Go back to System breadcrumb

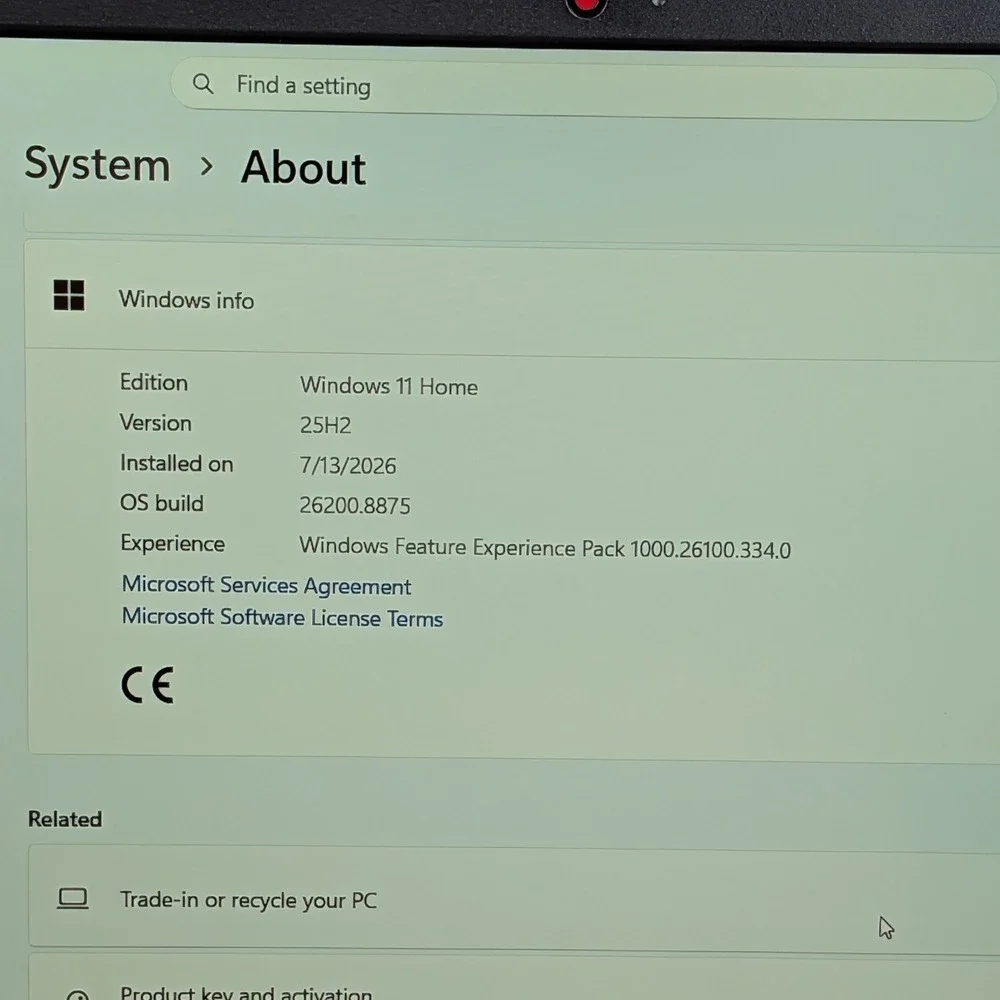(98, 165)
